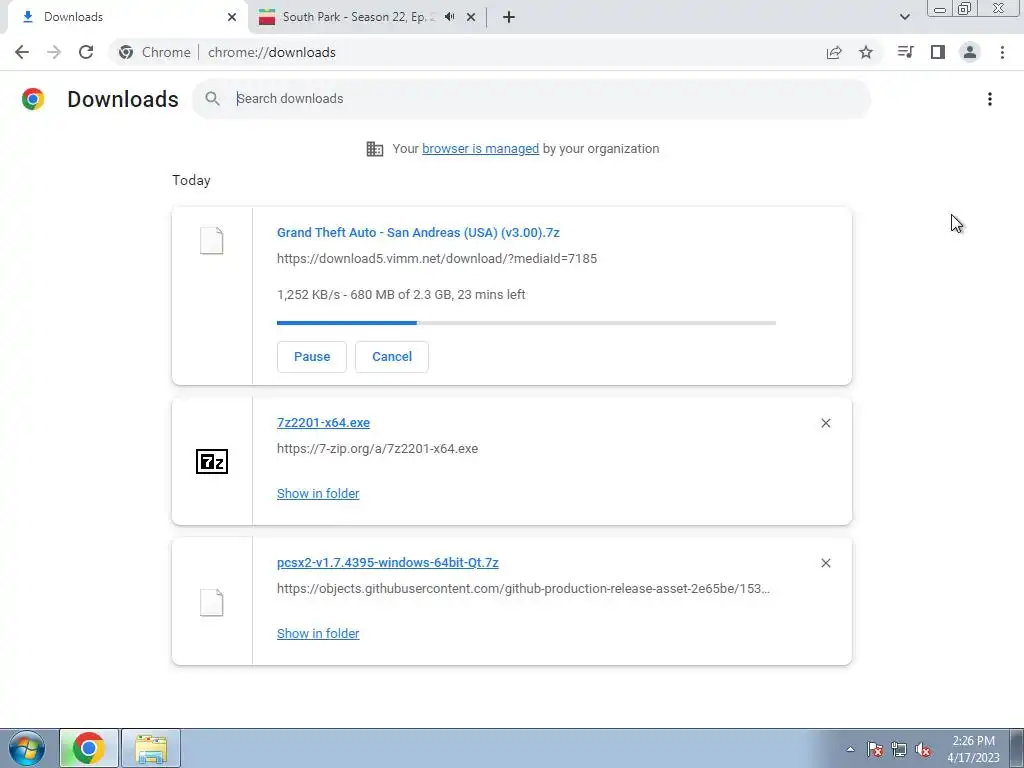This screenshot has width=1024, height=768.
Task: Click the forward navigation arrow
Action: (x=54, y=52)
